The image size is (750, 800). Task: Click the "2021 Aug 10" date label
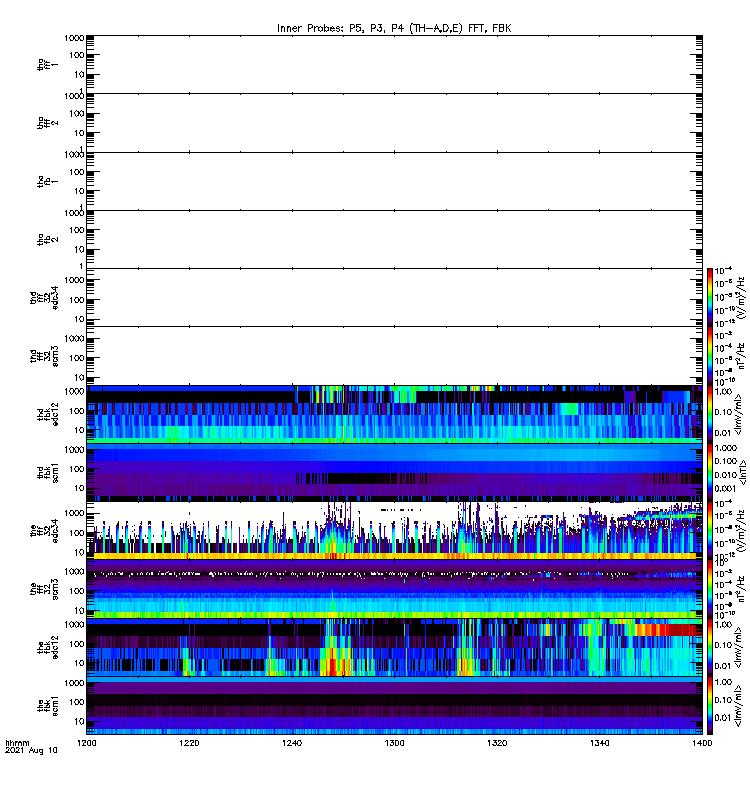coord(31,750)
